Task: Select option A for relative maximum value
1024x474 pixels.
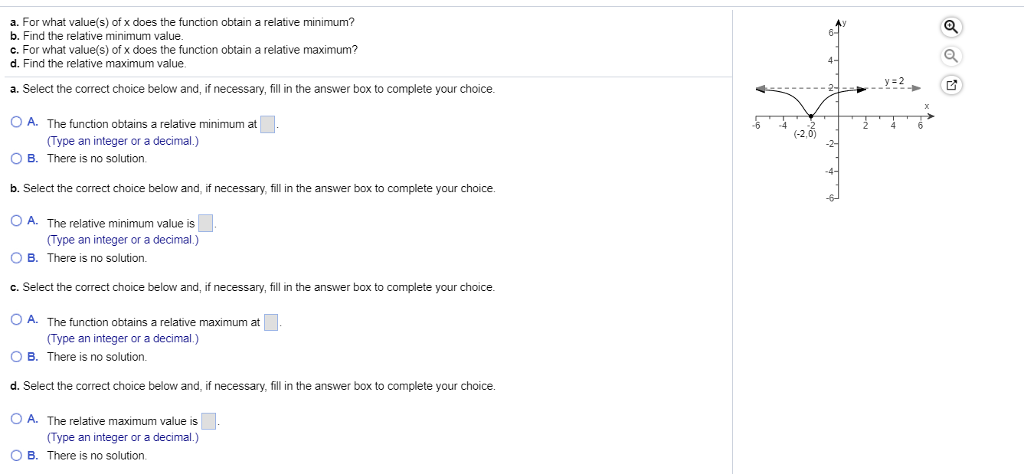Action: [16, 420]
